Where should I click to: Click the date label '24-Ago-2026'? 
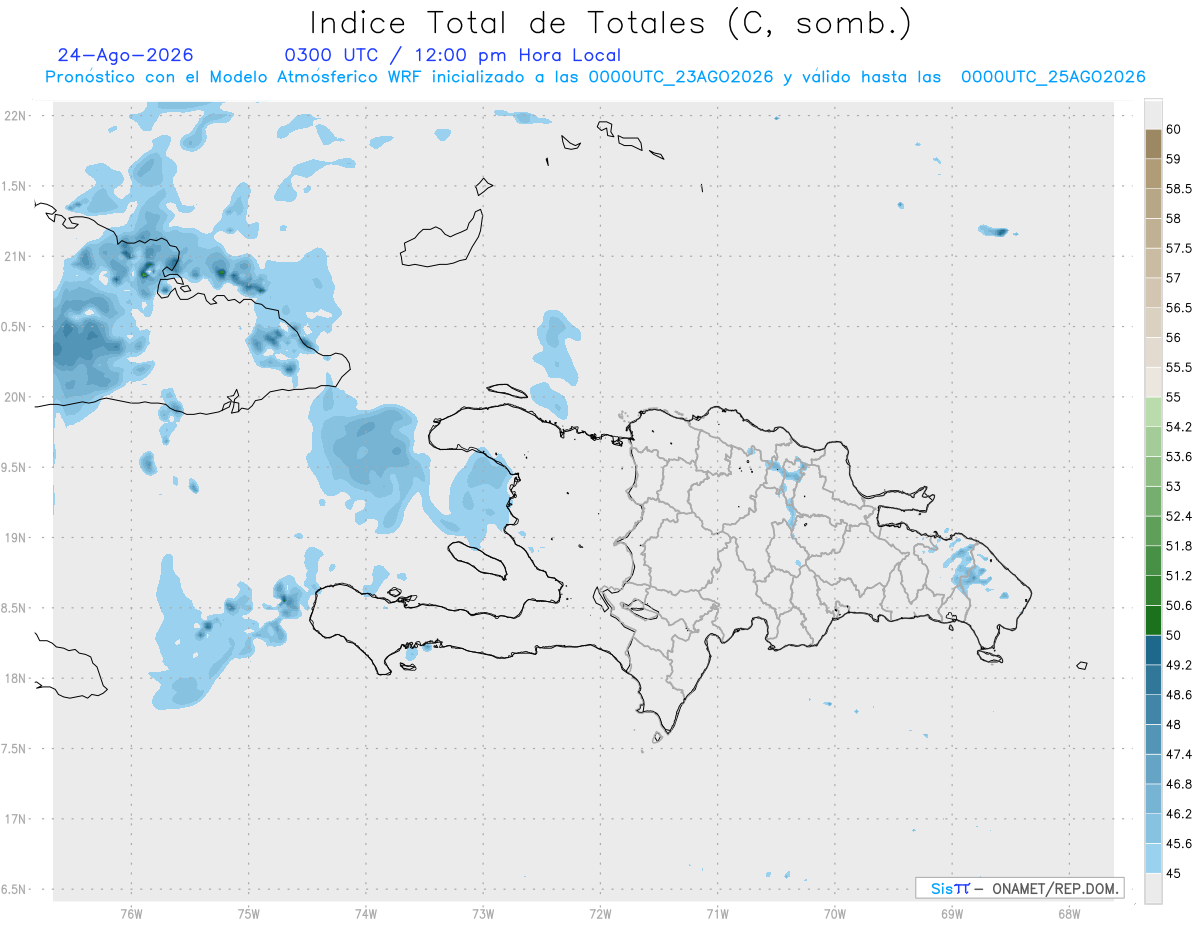coord(126,55)
